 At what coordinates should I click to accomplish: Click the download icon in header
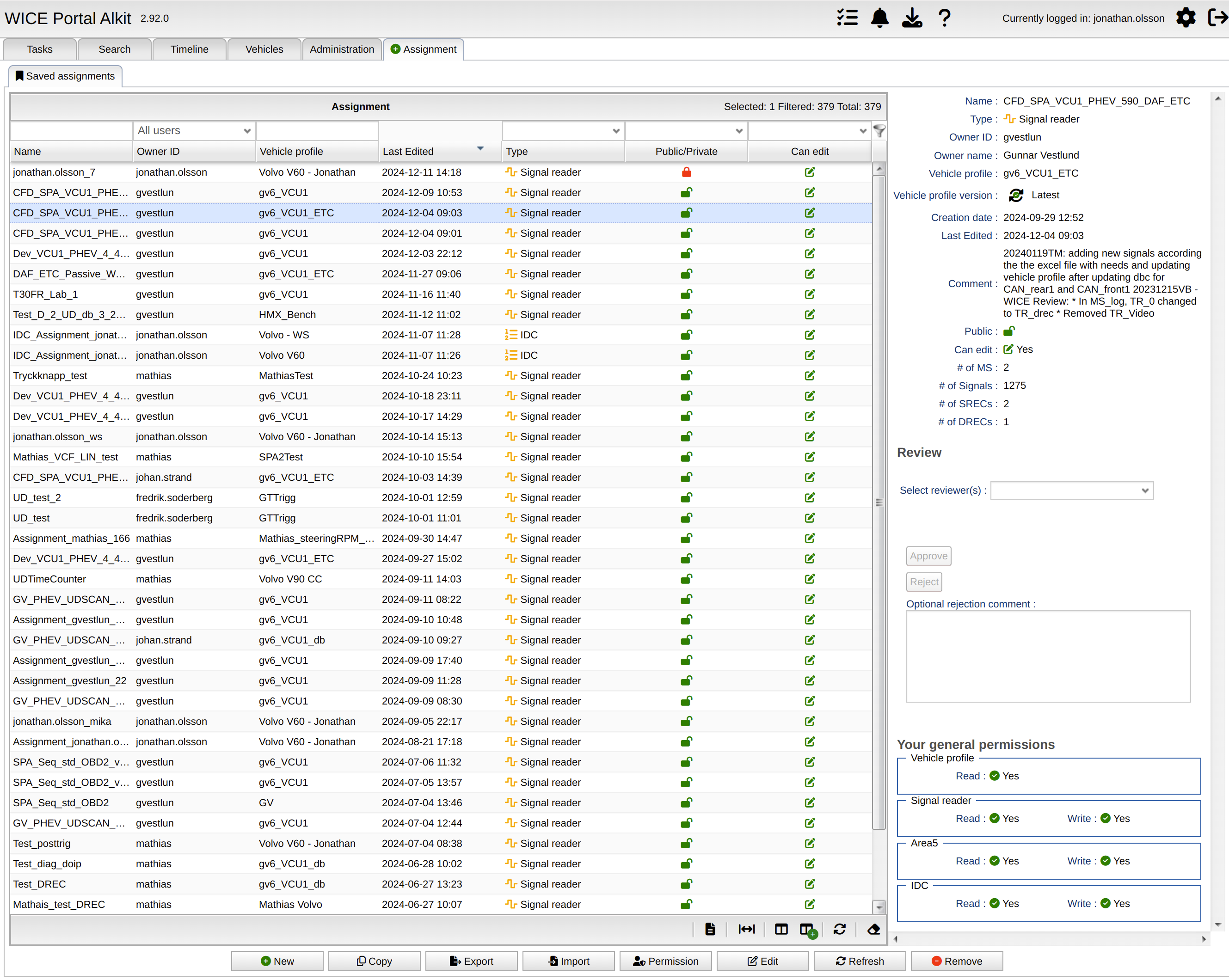[911, 18]
